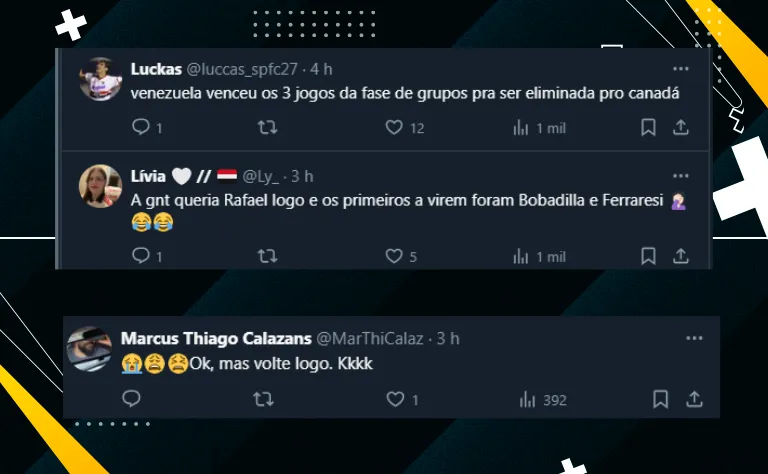Open more options on Luckas's tweet

(x=680, y=69)
